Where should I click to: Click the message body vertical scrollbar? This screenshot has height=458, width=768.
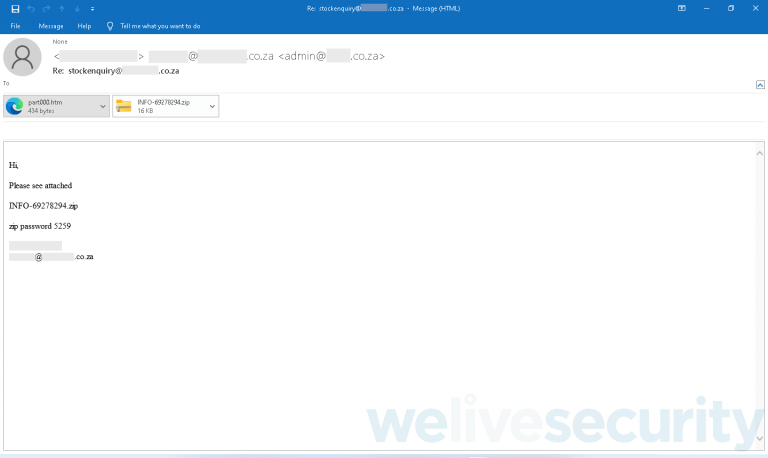(x=760, y=295)
